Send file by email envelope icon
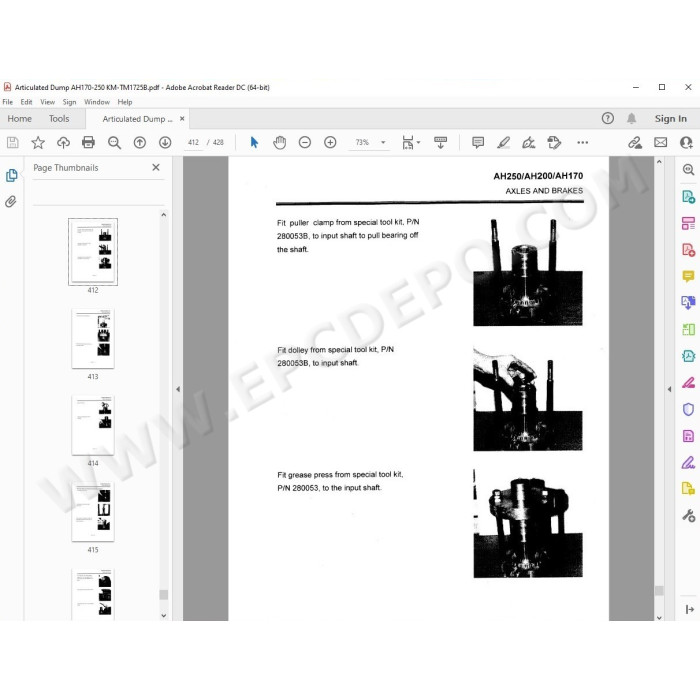The image size is (700, 700). [x=661, y=142]
